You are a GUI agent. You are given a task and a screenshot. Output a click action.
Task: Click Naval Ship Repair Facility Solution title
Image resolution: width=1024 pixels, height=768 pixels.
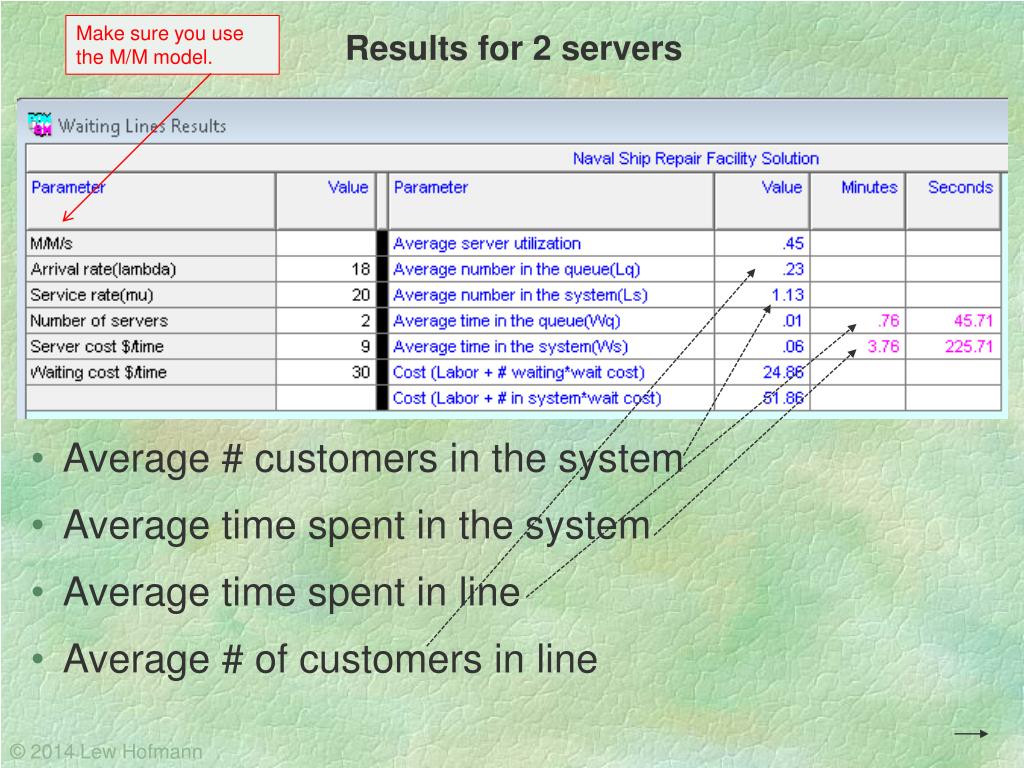[696, 159]
